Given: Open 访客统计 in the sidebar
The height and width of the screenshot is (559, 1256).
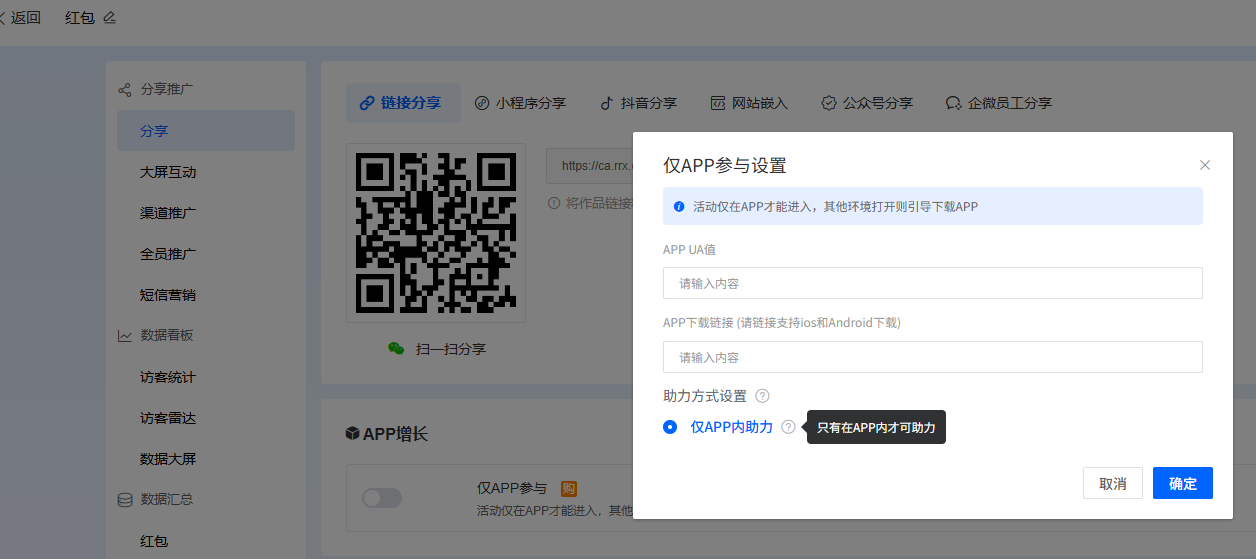Looking at the screenshot, I should (x=168, y=377).
